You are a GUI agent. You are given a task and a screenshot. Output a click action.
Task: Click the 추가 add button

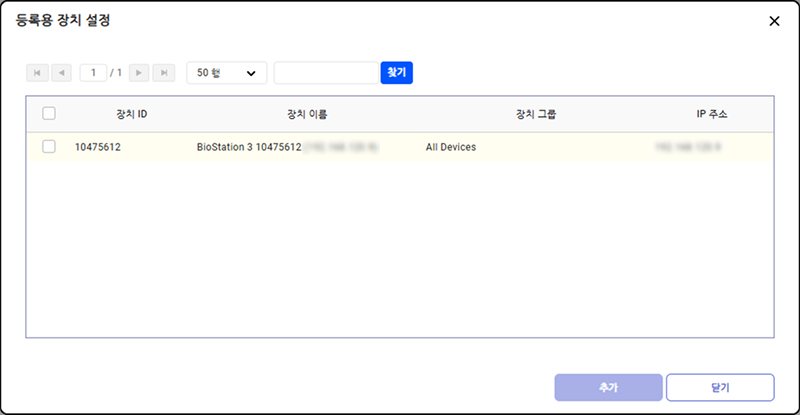pyautogui.click(x=608, y=387)
